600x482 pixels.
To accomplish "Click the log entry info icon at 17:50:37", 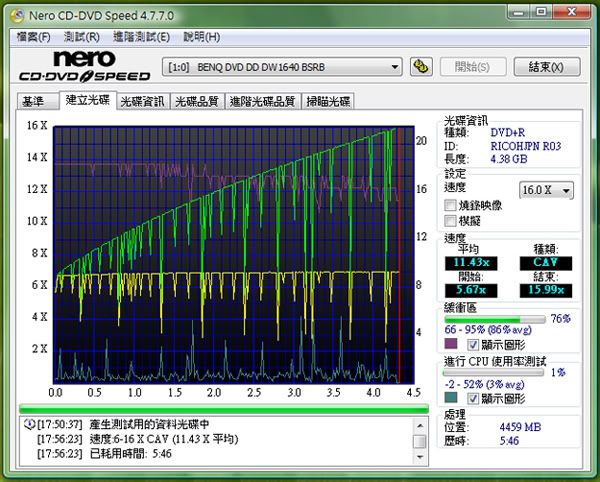I will click(x=29, y=424).
